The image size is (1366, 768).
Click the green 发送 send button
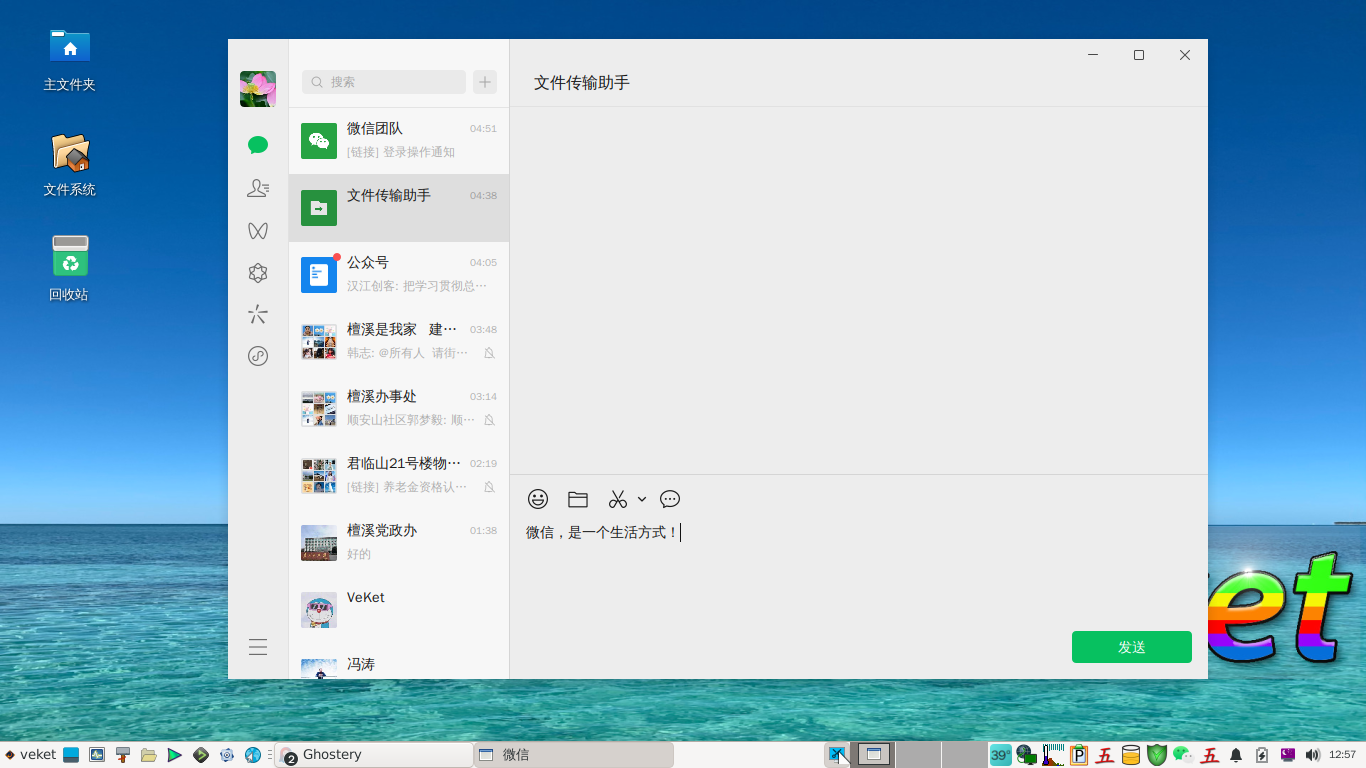point(1132,647)
